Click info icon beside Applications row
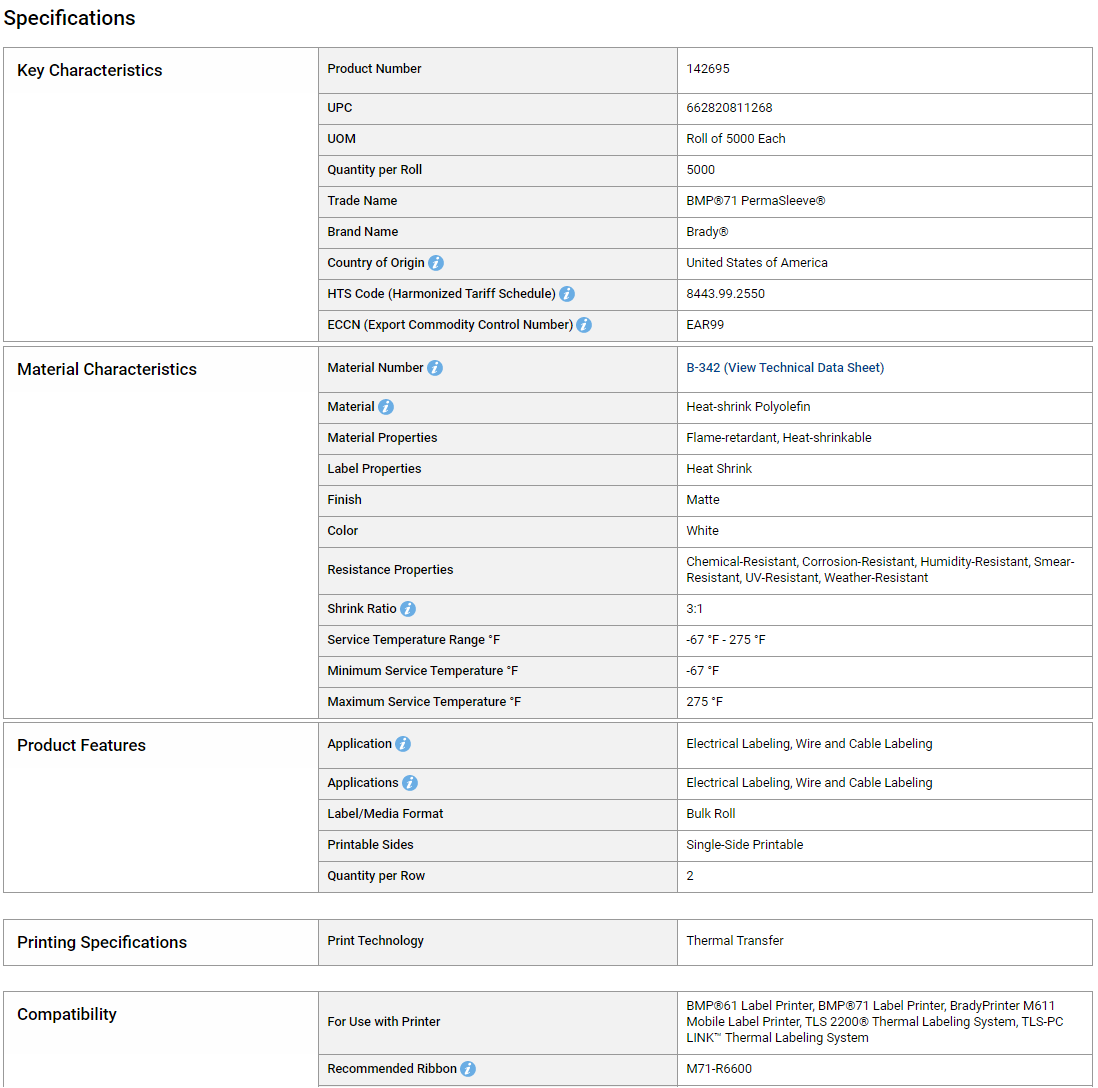Image resolution: width=1098 pixels, height=1088 pixels. coord(410,783)
